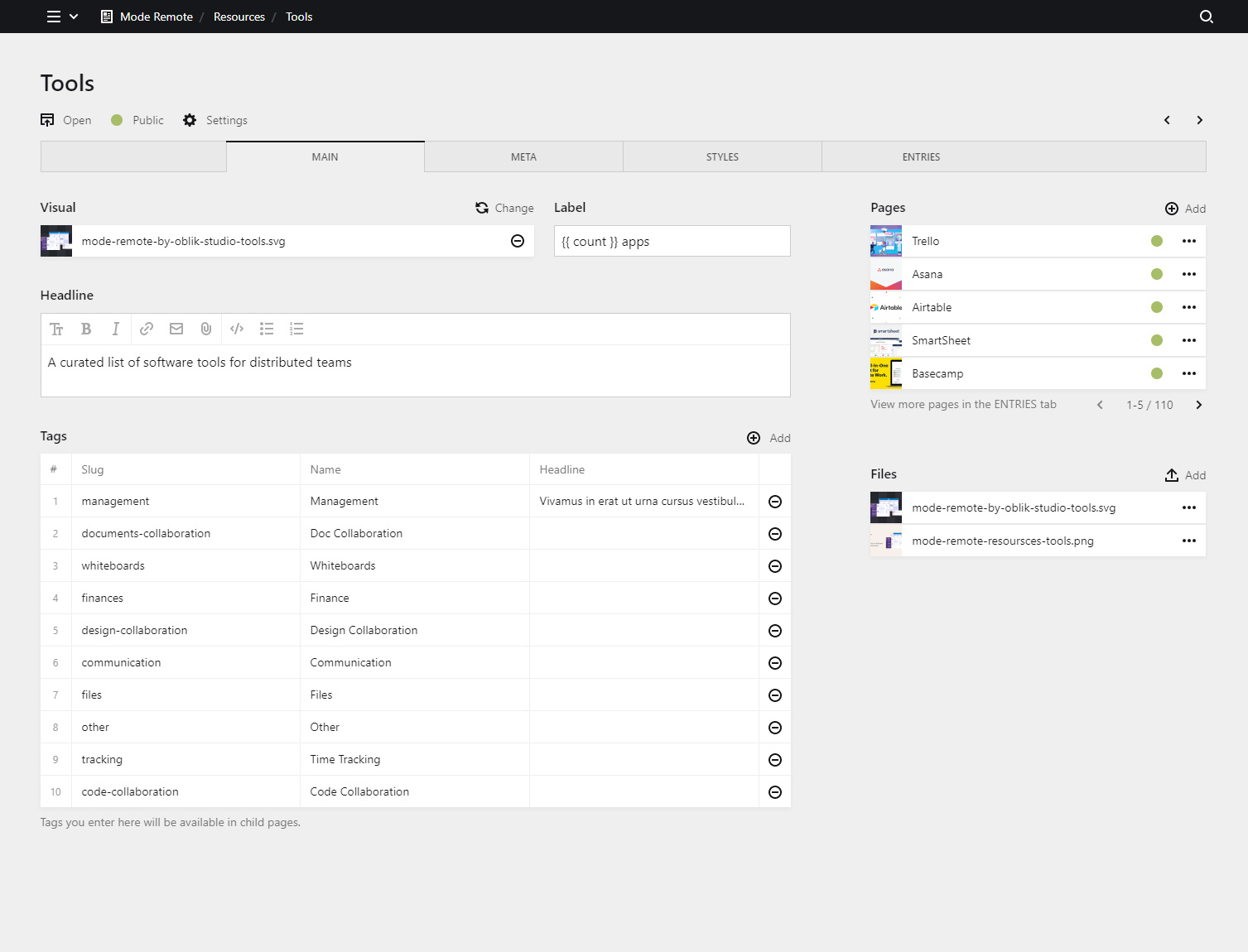Toggle the green status dot next to Trello
The image size is (1248, 952).
tap(1156, 241)
